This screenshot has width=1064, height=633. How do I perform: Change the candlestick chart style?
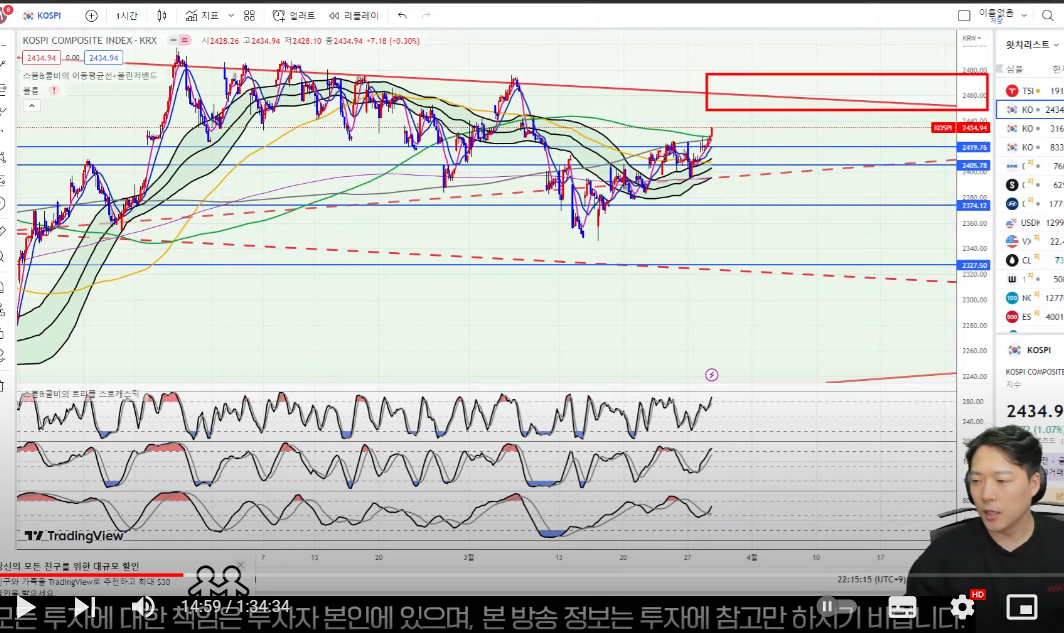pos(162,15)
